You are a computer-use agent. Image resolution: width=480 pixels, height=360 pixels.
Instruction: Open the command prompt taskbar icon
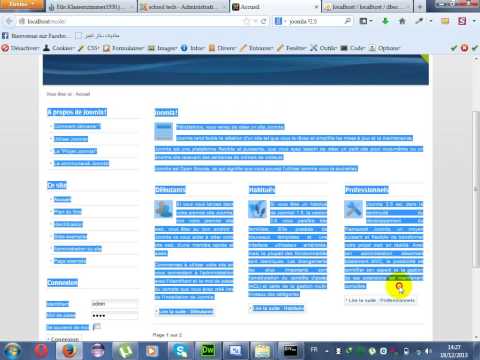290,351
